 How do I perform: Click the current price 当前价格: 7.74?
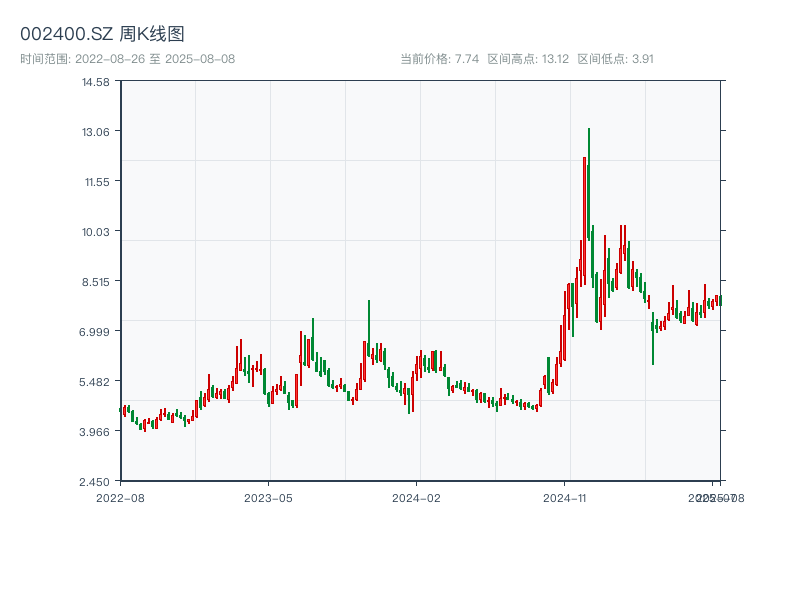point(439,59)
